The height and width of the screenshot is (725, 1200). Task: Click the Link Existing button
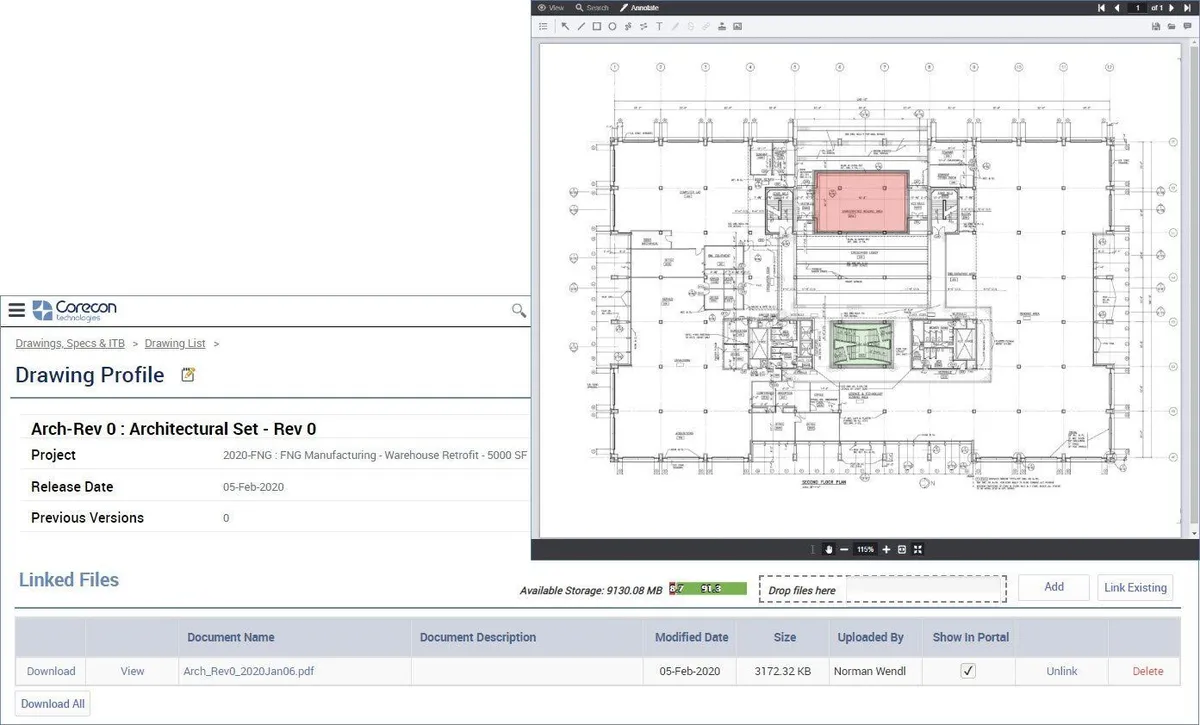coord(1135,587)
